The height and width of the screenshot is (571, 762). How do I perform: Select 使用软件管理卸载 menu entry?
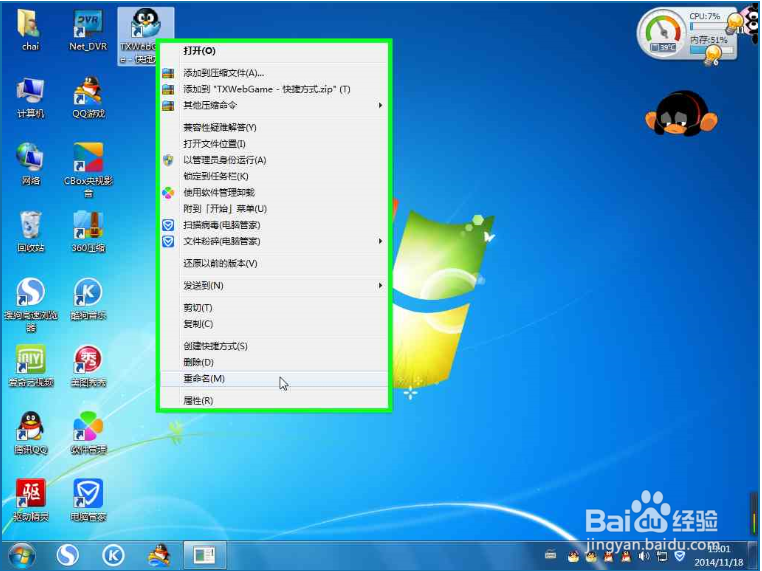274,192
